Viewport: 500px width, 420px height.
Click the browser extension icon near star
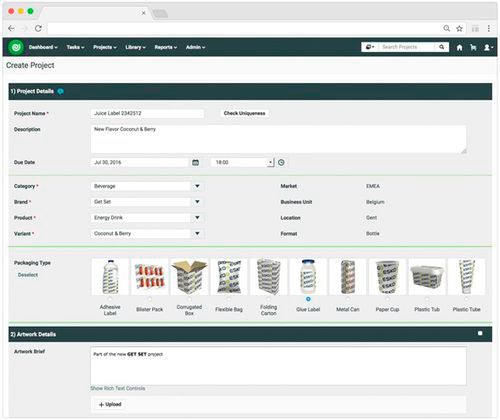475,29
